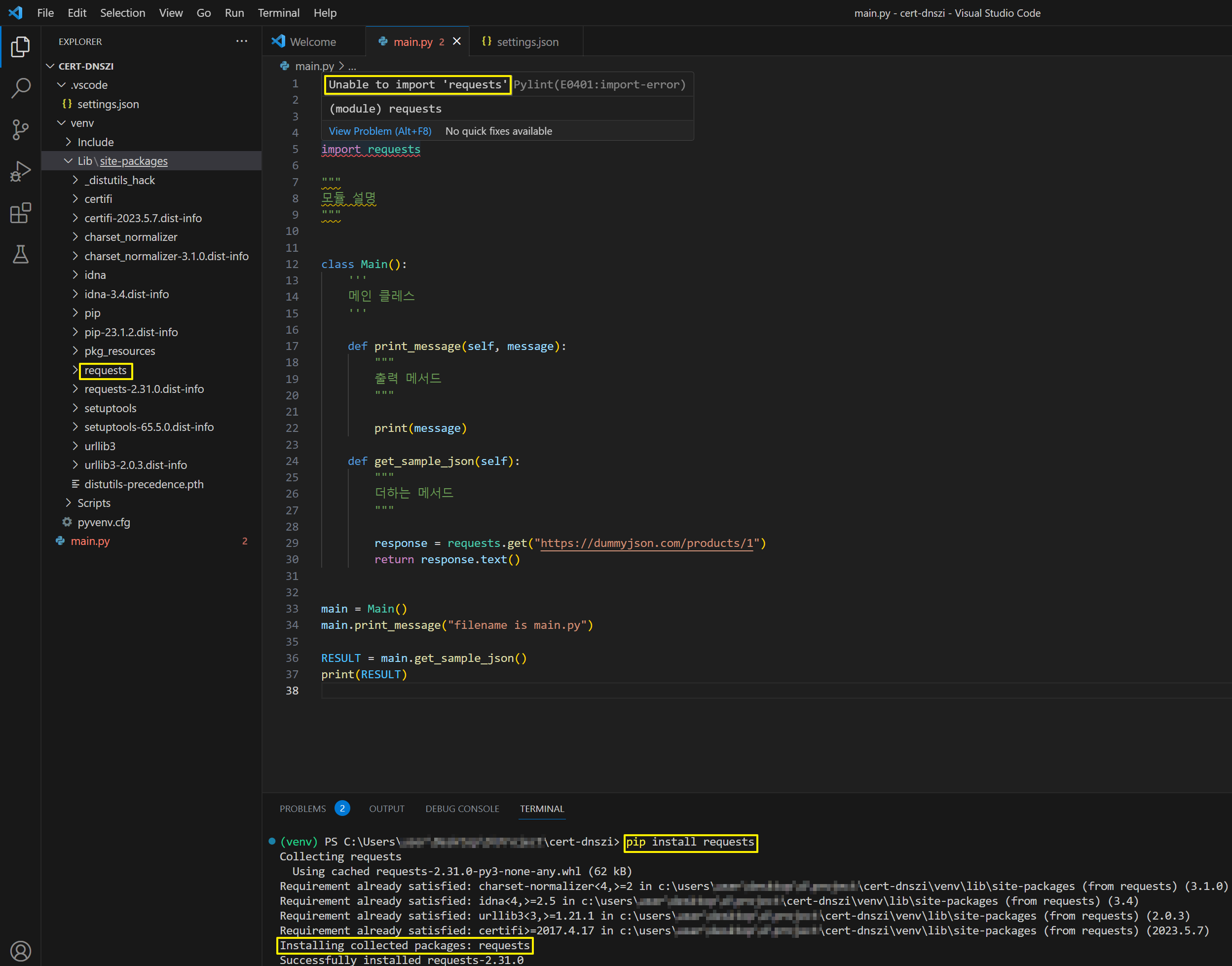The image size is (1232, 966).
Task: Open the dummyjson.com URL in code
Action: coord(647,543)
